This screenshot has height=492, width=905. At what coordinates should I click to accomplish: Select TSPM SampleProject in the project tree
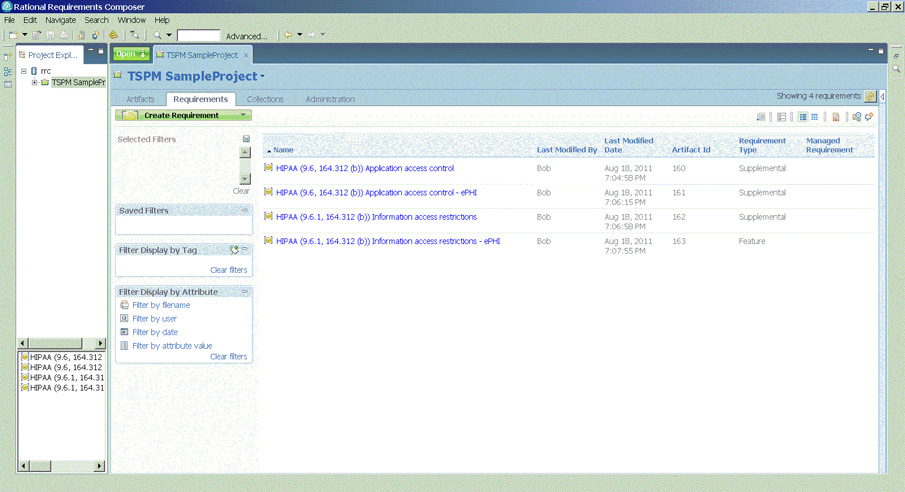tap(78, 83)
